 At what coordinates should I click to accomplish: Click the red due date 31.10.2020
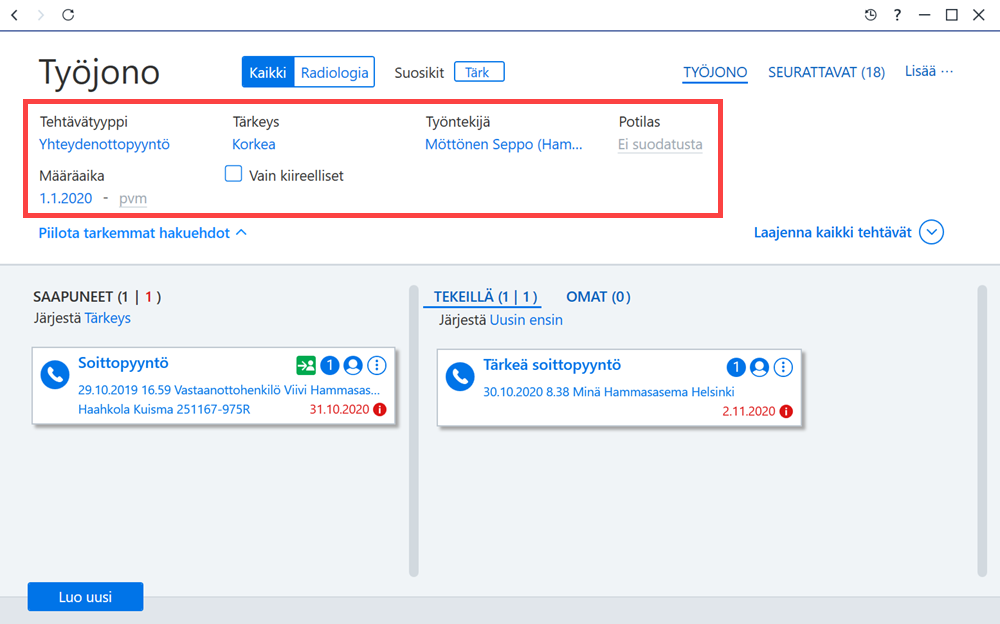[339, 410]
